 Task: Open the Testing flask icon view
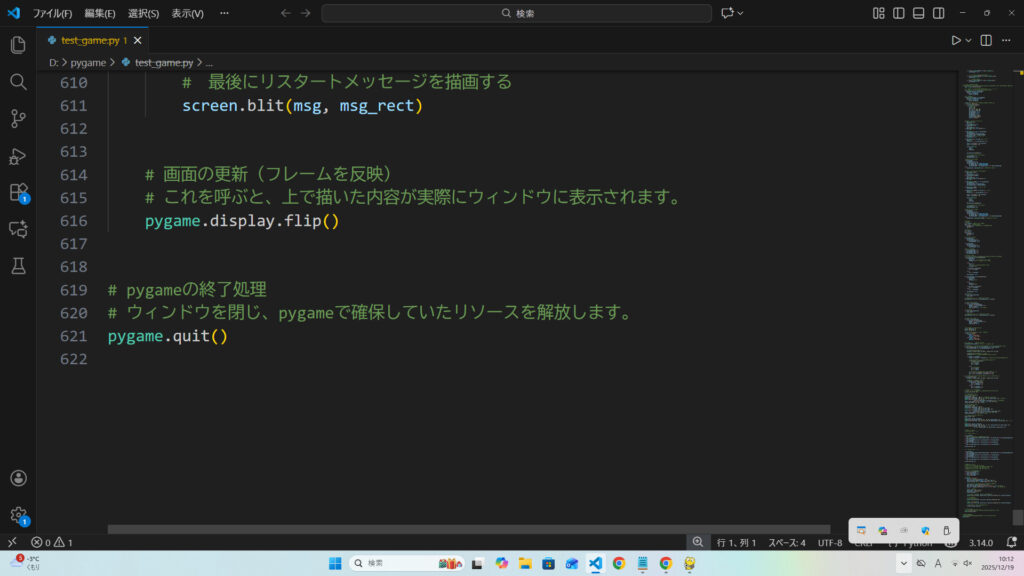(17, 266)
